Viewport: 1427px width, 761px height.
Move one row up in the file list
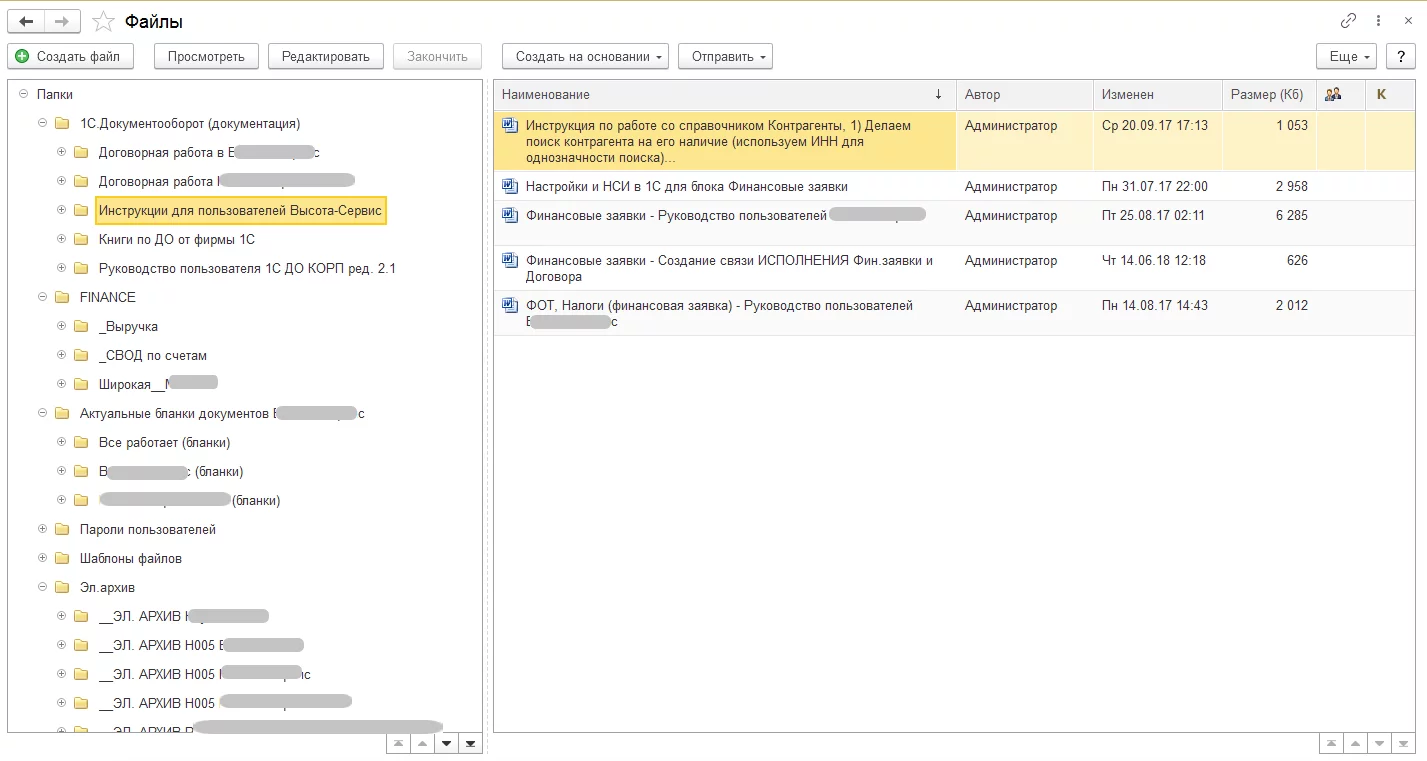pos(1355,744)
